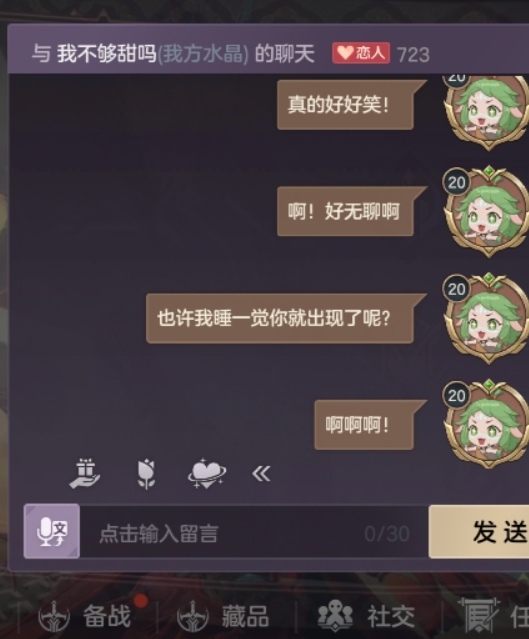Click the 恋人 heart relationship badge
Screen dimensions: 529x639
[360, 53]
